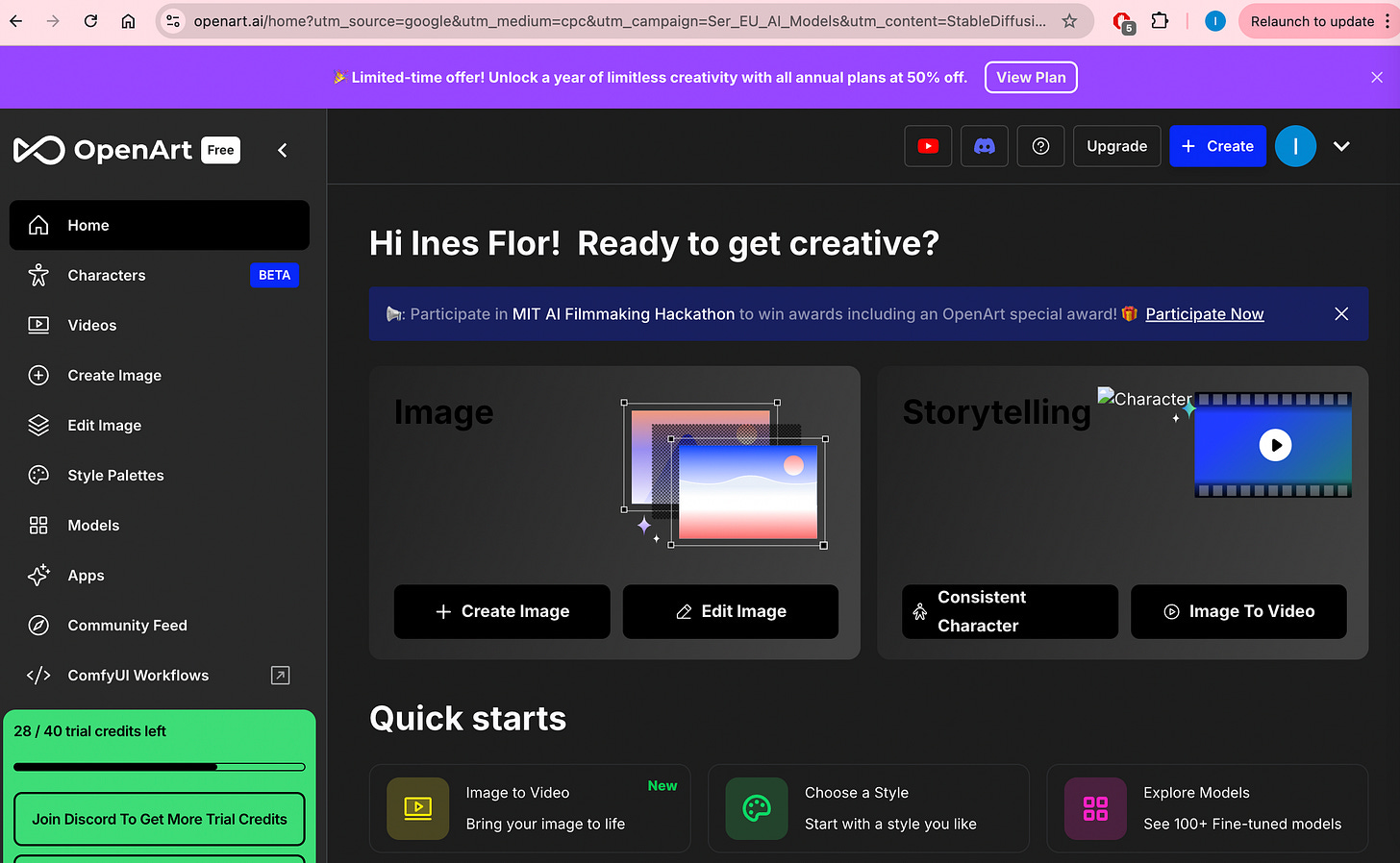Close the MIT Hackathon announcement
The image size is (1400, 863).
click(1341, 314)
